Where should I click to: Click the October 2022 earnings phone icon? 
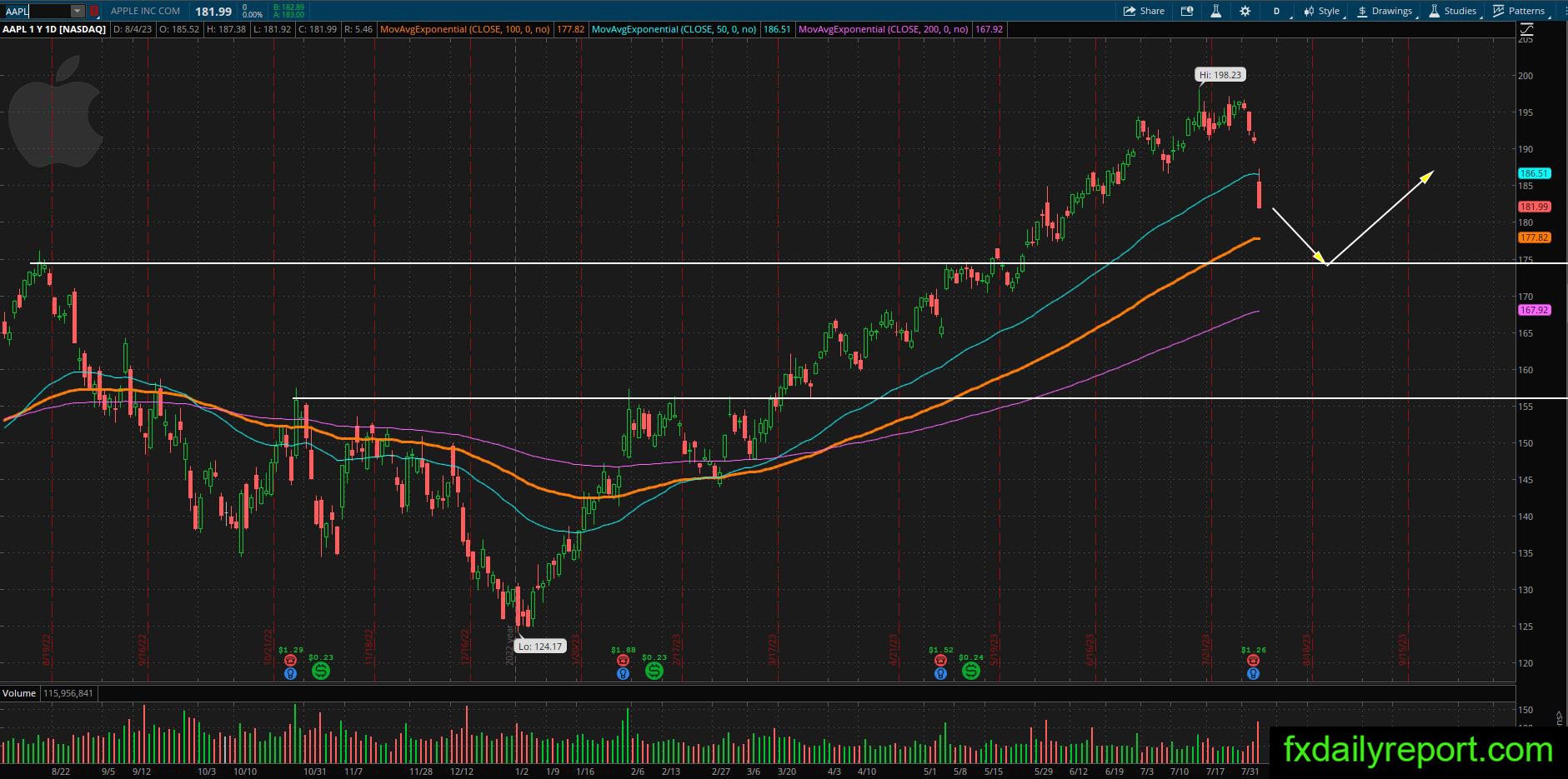(x=290, y=660)
